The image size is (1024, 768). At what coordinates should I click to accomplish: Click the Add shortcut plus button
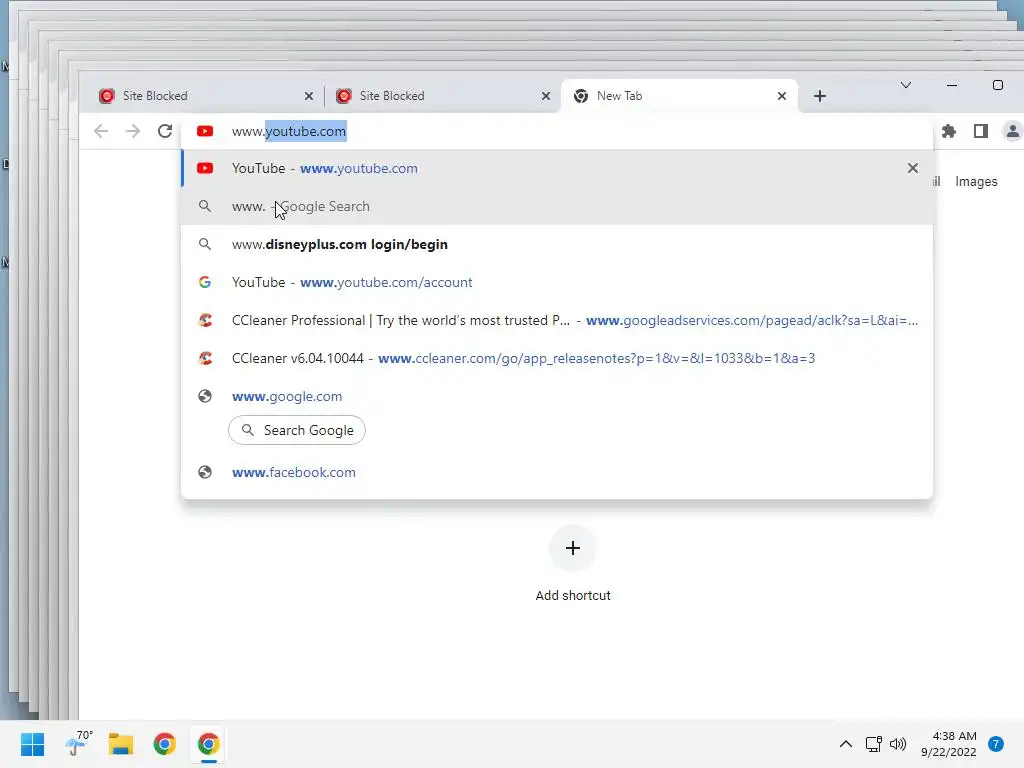pyautogui.click(x=573, y=548)
